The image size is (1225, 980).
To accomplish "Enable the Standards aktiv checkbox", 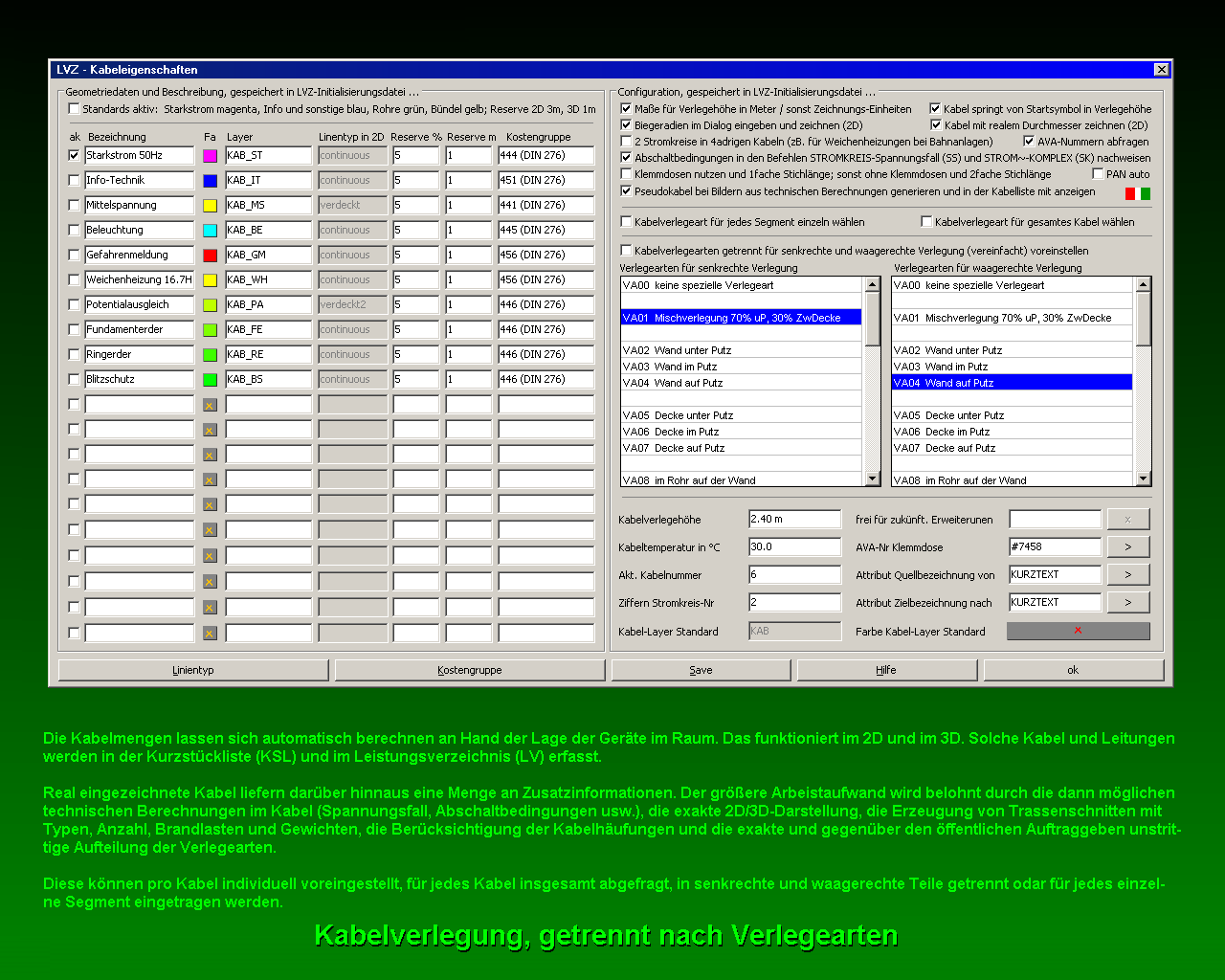I will 74,109.
